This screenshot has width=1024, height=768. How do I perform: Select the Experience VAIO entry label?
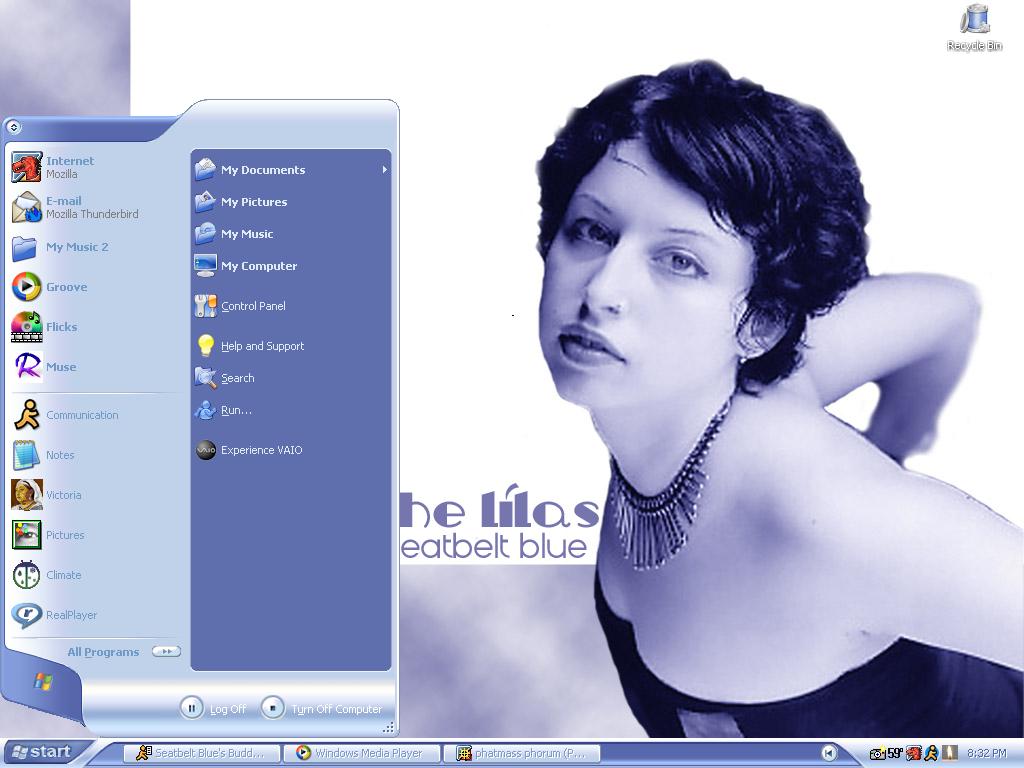tap(261, 450)
